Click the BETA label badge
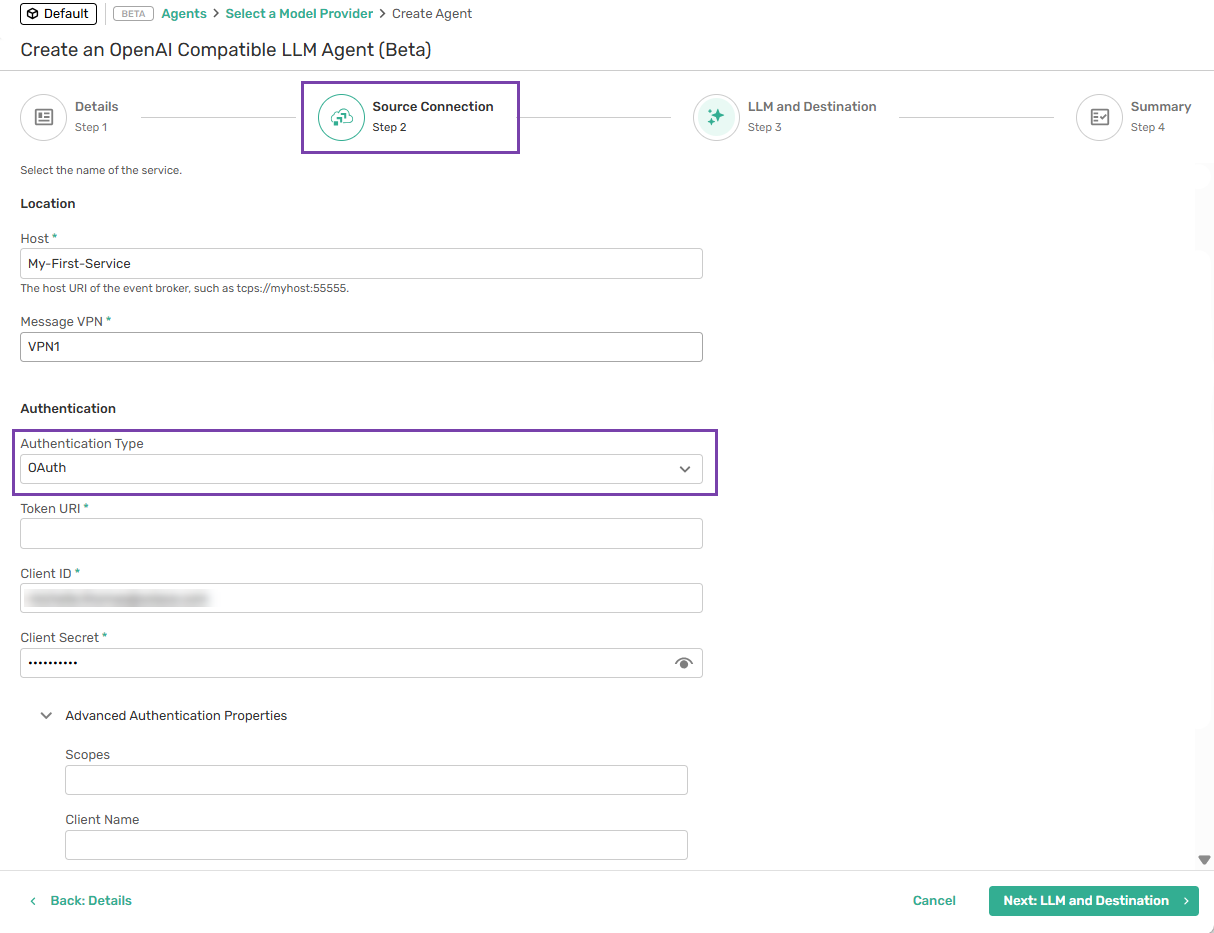1214x933 pixels. tap(133, 14)
